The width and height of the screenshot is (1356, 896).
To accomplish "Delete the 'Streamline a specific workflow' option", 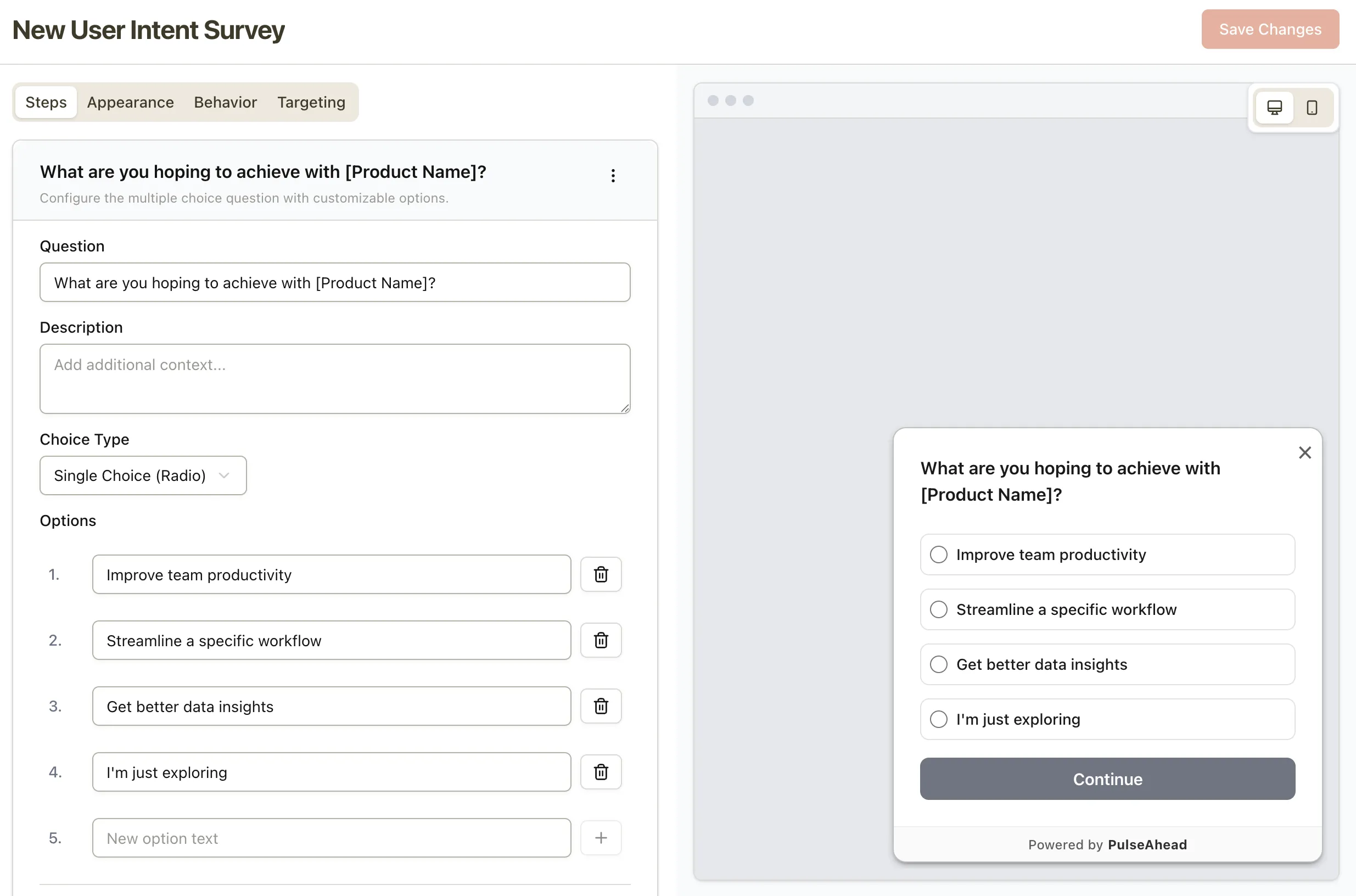I will [601, 640].
